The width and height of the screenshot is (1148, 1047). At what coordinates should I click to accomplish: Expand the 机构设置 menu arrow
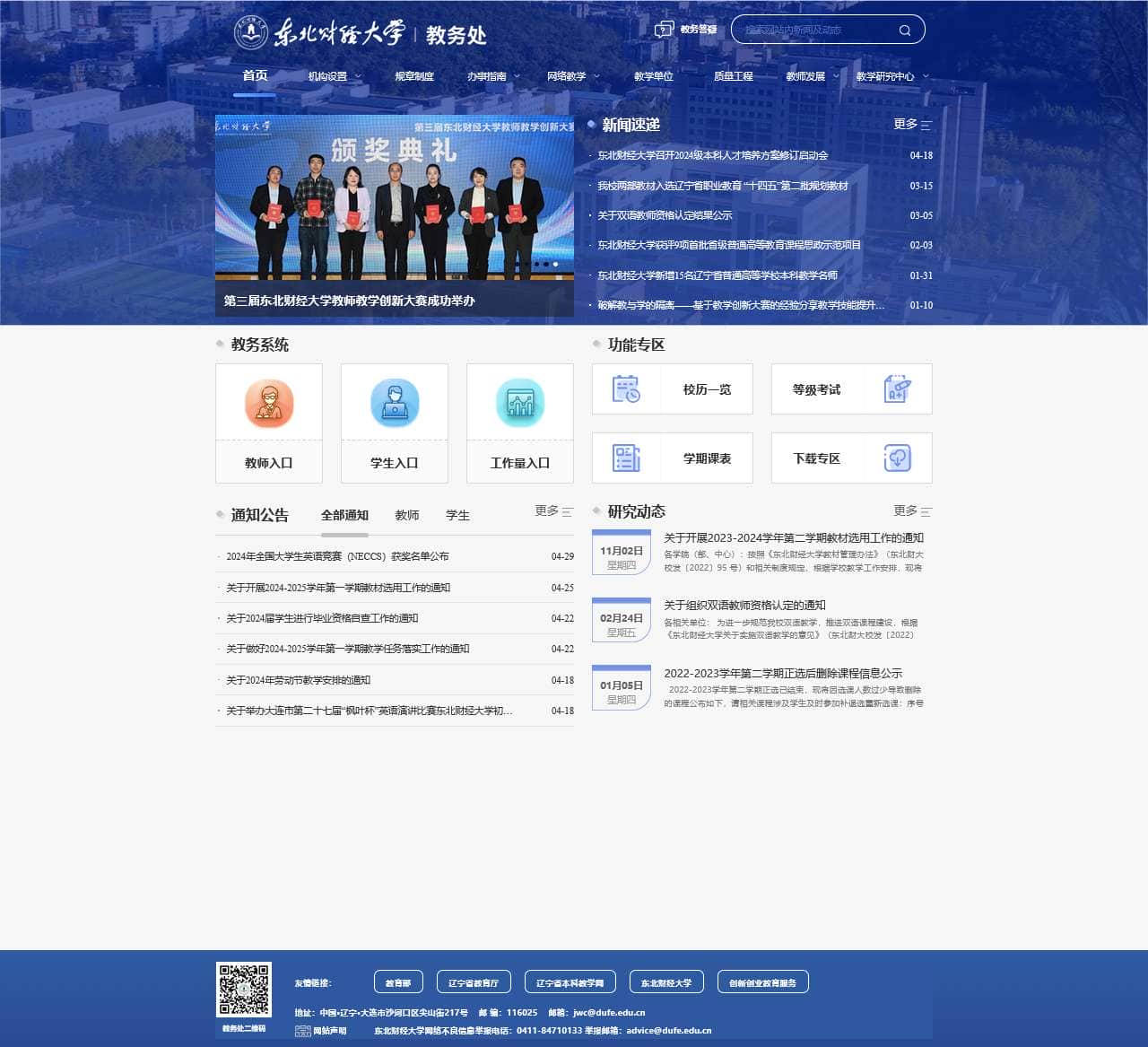coord(358,76)
